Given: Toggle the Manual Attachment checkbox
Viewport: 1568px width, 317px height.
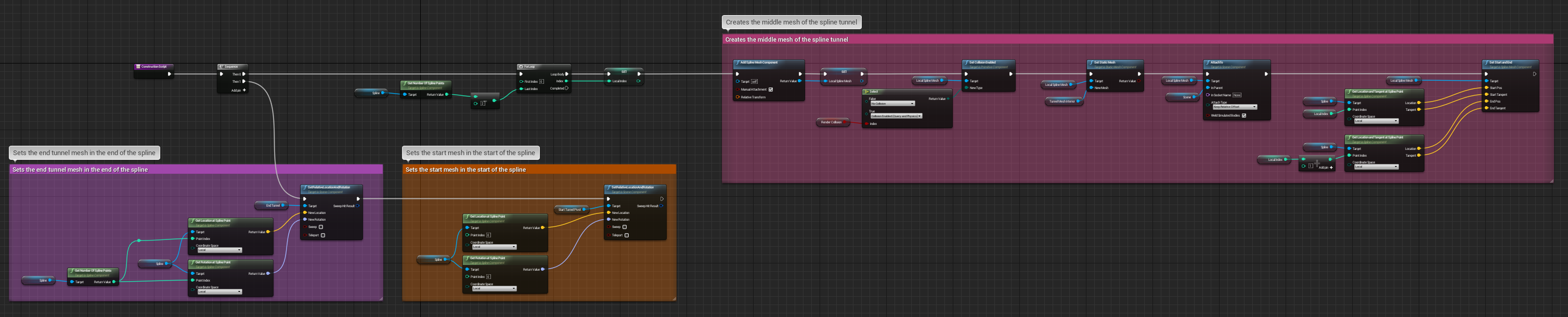Looking at the screenshot, I should (x=771, y=90).
